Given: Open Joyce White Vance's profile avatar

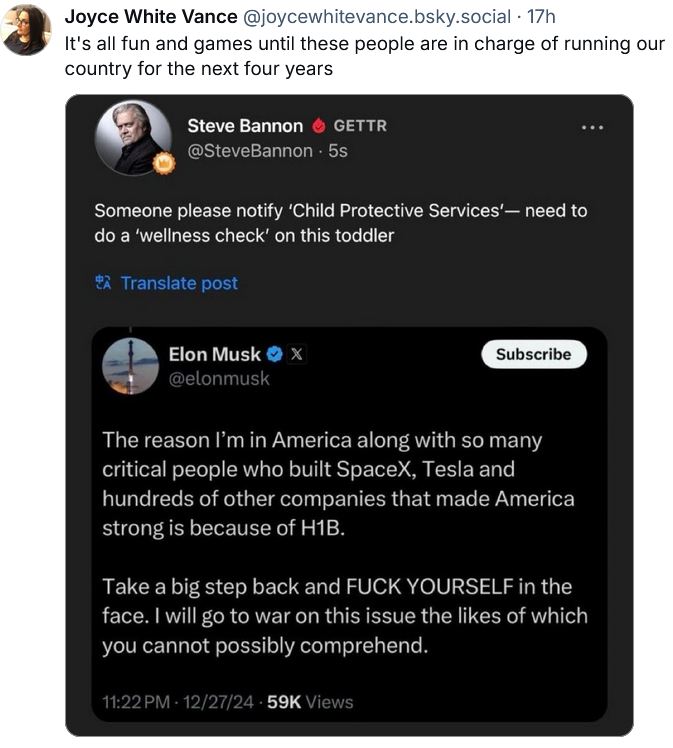Looking at the screenshot, I should [26, 30].
